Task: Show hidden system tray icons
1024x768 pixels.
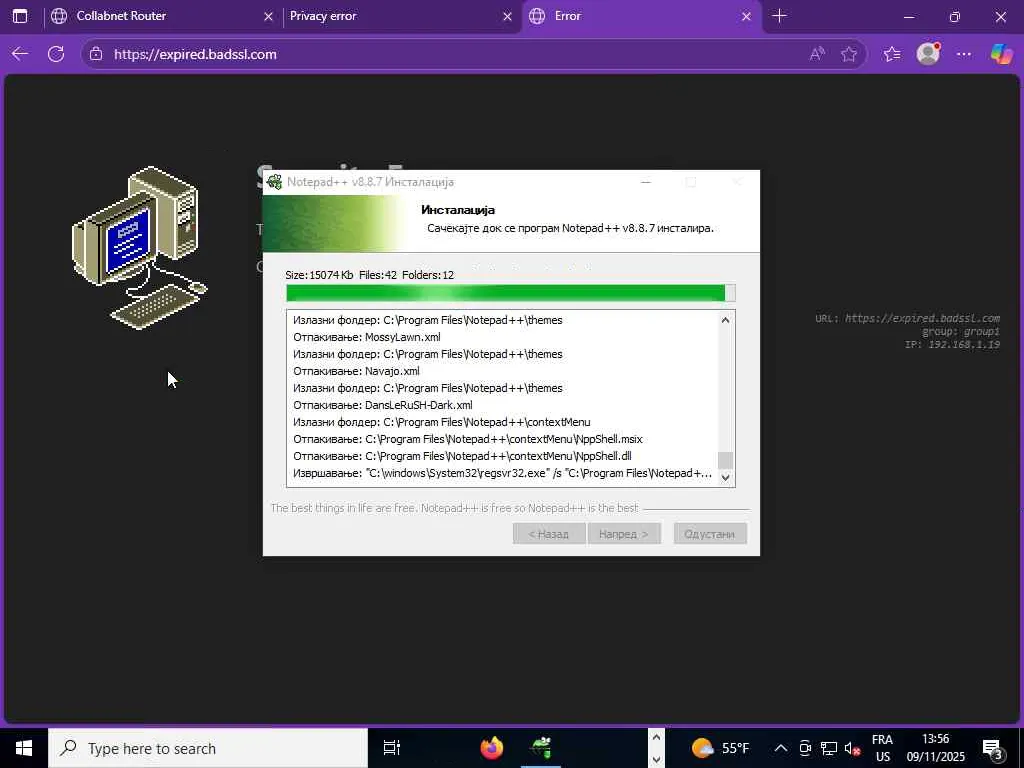Action: point(780,748)
